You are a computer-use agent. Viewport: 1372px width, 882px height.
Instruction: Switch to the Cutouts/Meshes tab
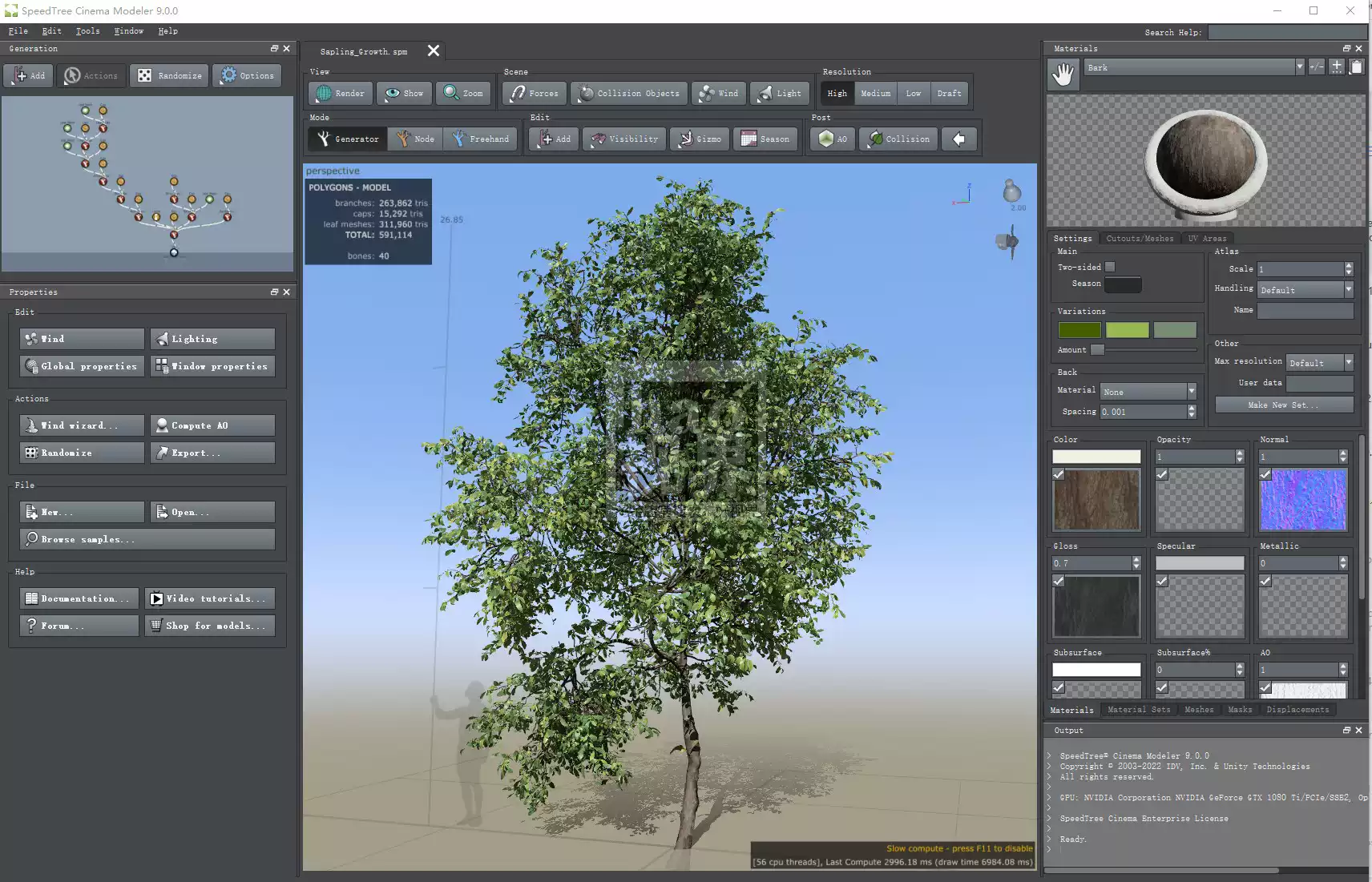pyautogui.click(x=1139, y=238)
